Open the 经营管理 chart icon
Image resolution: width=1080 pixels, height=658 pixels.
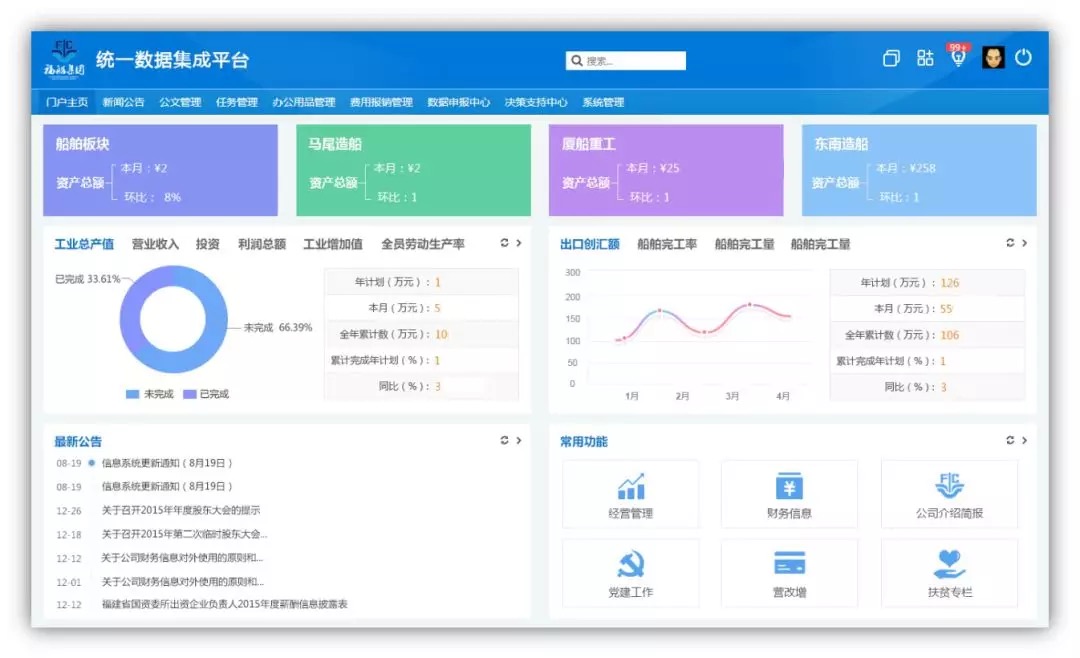pos(630,486)
